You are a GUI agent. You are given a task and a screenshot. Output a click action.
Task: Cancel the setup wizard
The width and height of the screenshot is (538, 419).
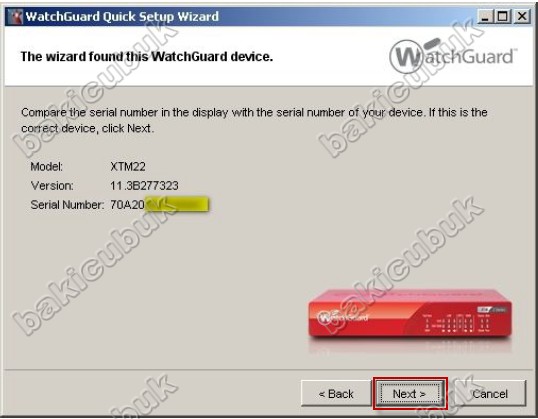490,394
